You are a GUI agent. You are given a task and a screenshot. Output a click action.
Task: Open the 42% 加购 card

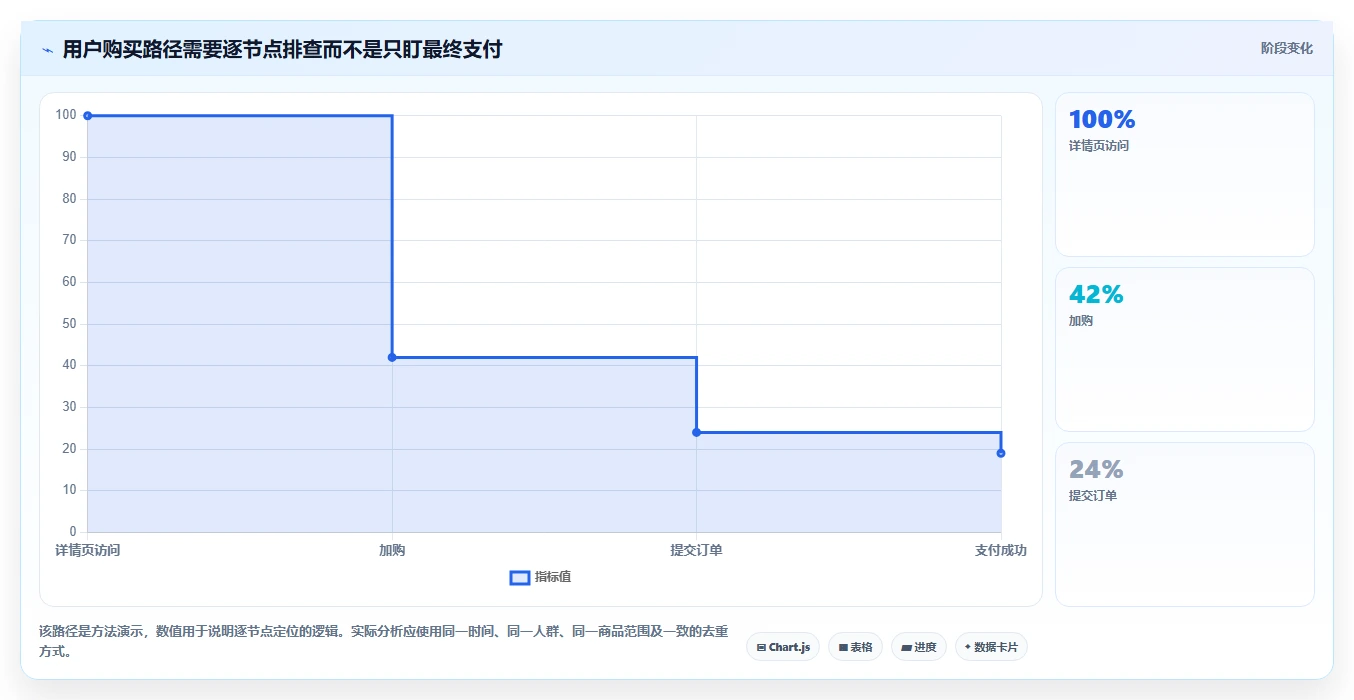click(x=1184, y=349)
